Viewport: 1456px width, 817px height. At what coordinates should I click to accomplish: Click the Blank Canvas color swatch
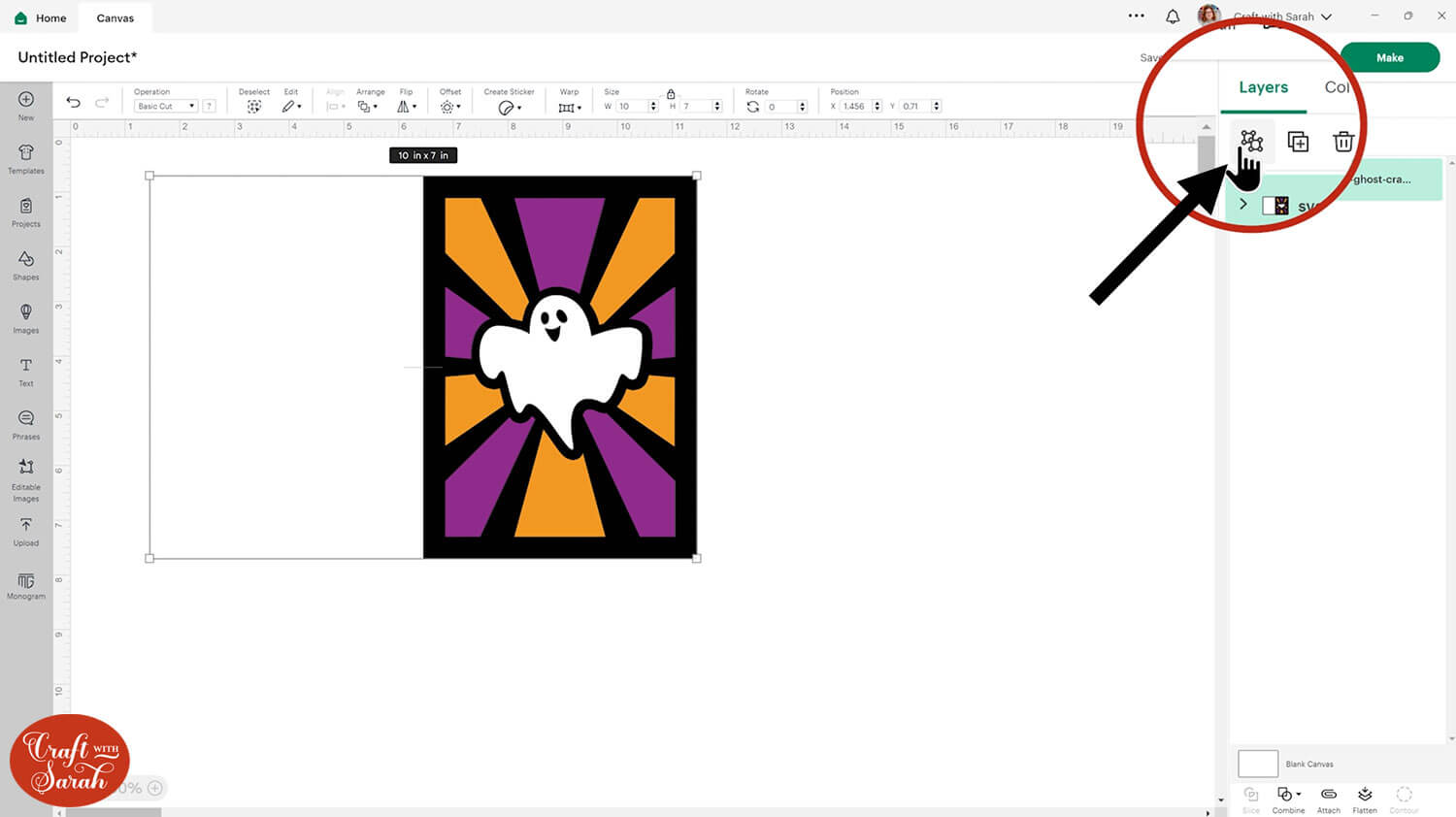[x=1258, y=764]
